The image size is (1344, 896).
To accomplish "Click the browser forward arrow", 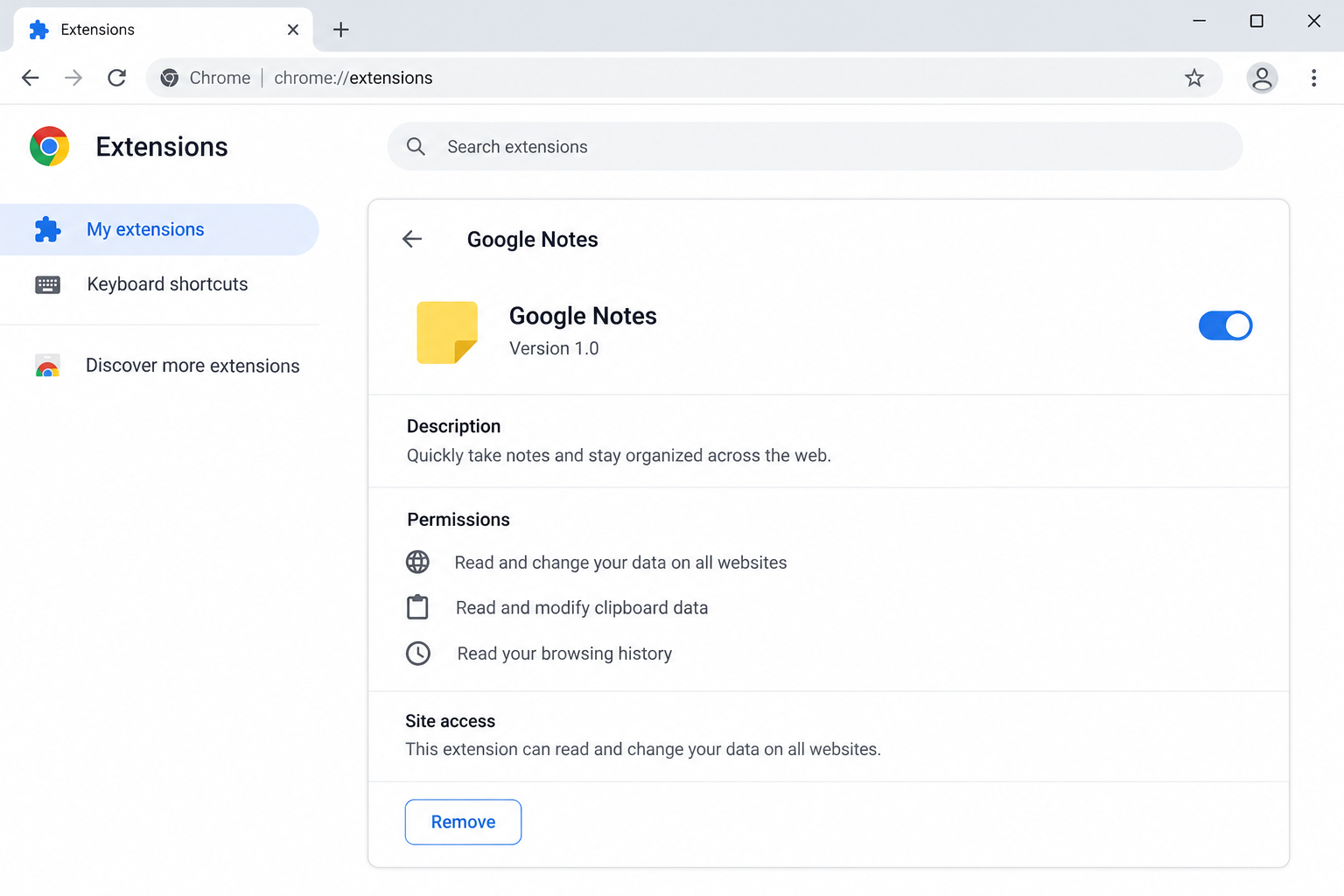I will coord(73,78).
